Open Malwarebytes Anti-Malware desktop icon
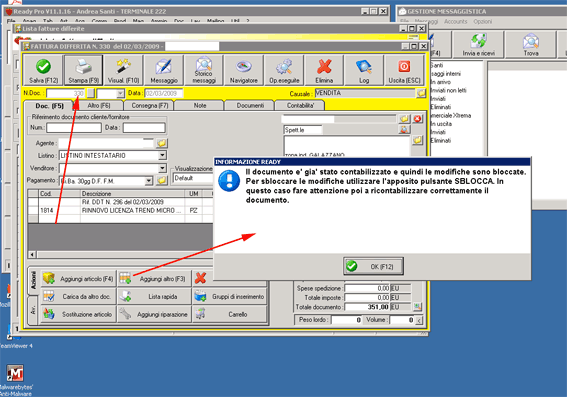 tap(16, 380)
